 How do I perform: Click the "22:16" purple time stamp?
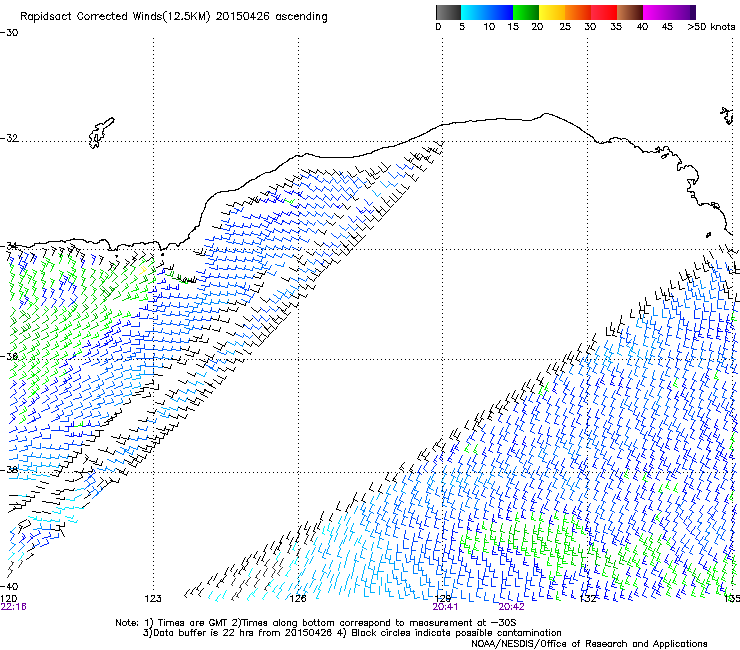14,607
